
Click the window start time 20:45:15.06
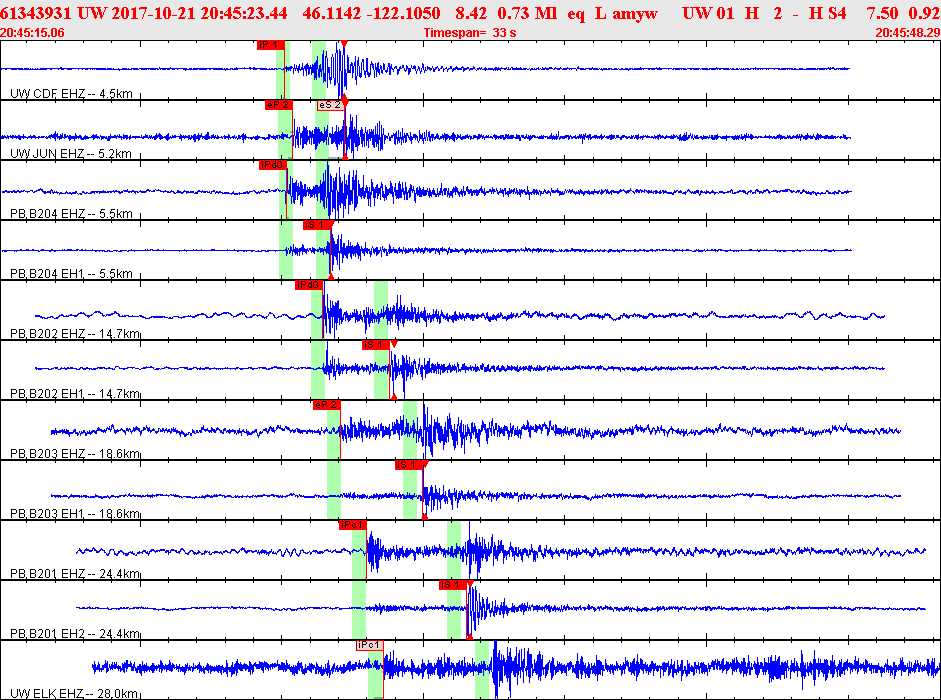click(32, 32)
